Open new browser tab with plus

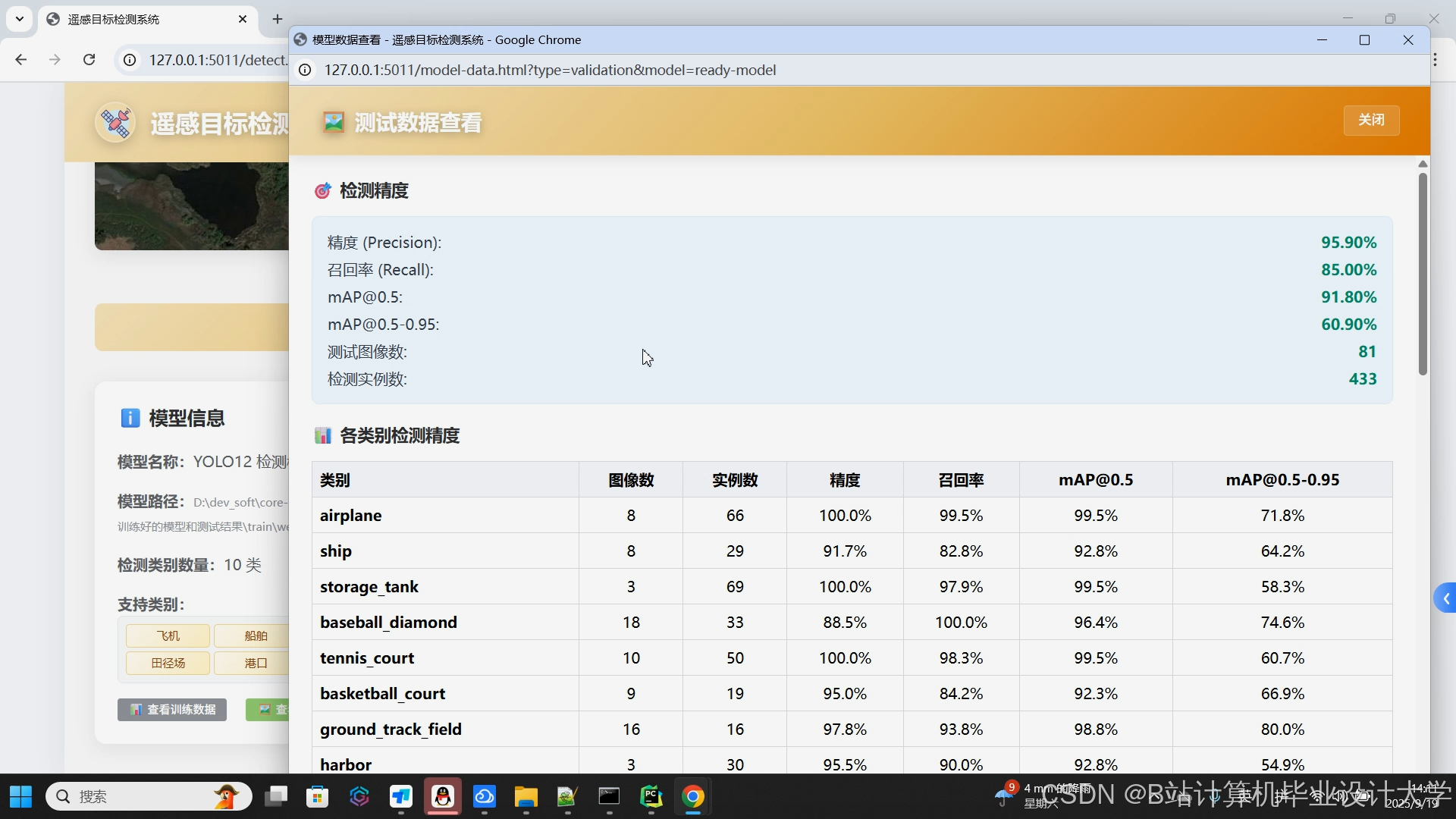tap(278, 19)
